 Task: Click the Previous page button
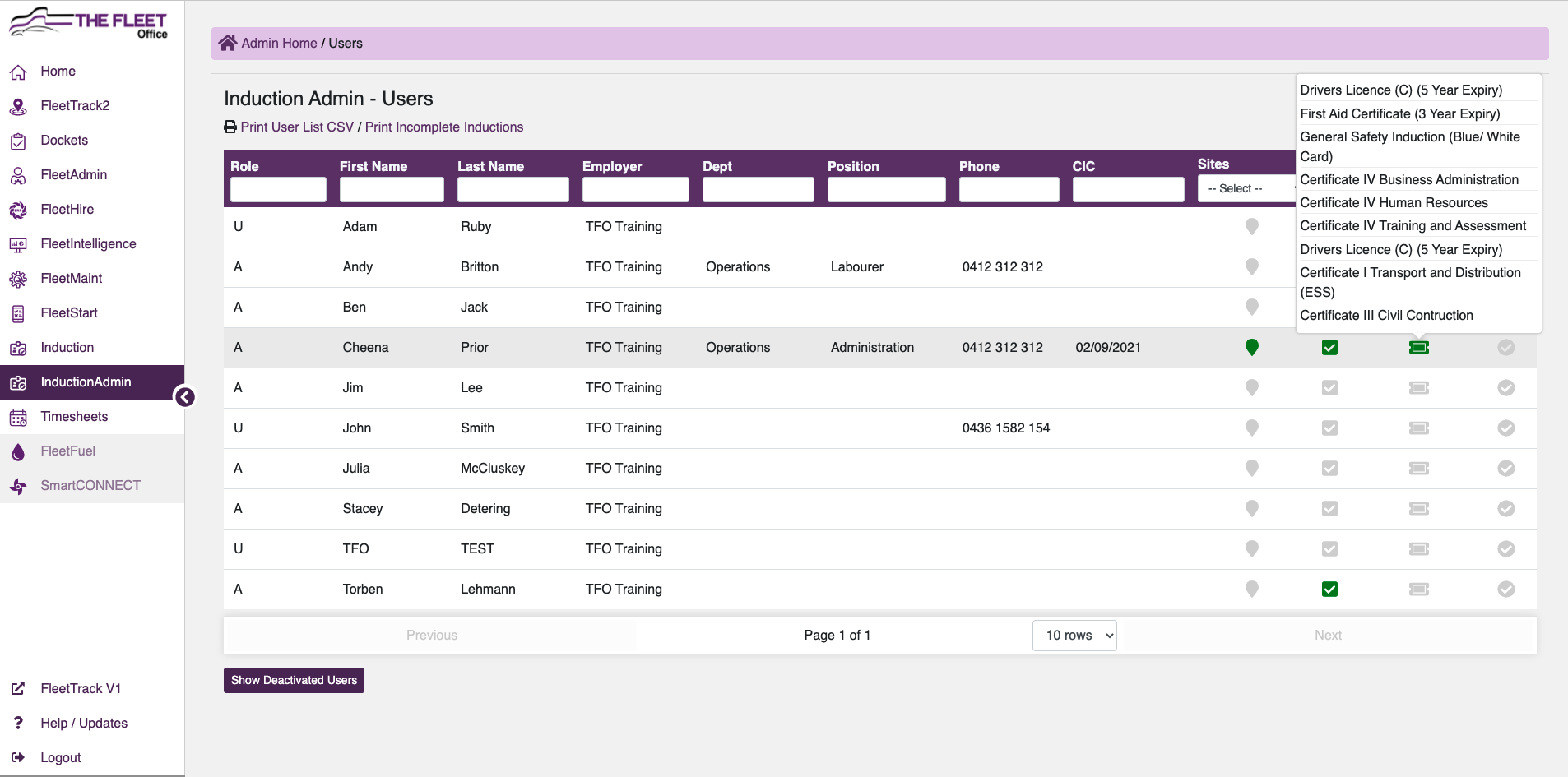pos(431,635)
